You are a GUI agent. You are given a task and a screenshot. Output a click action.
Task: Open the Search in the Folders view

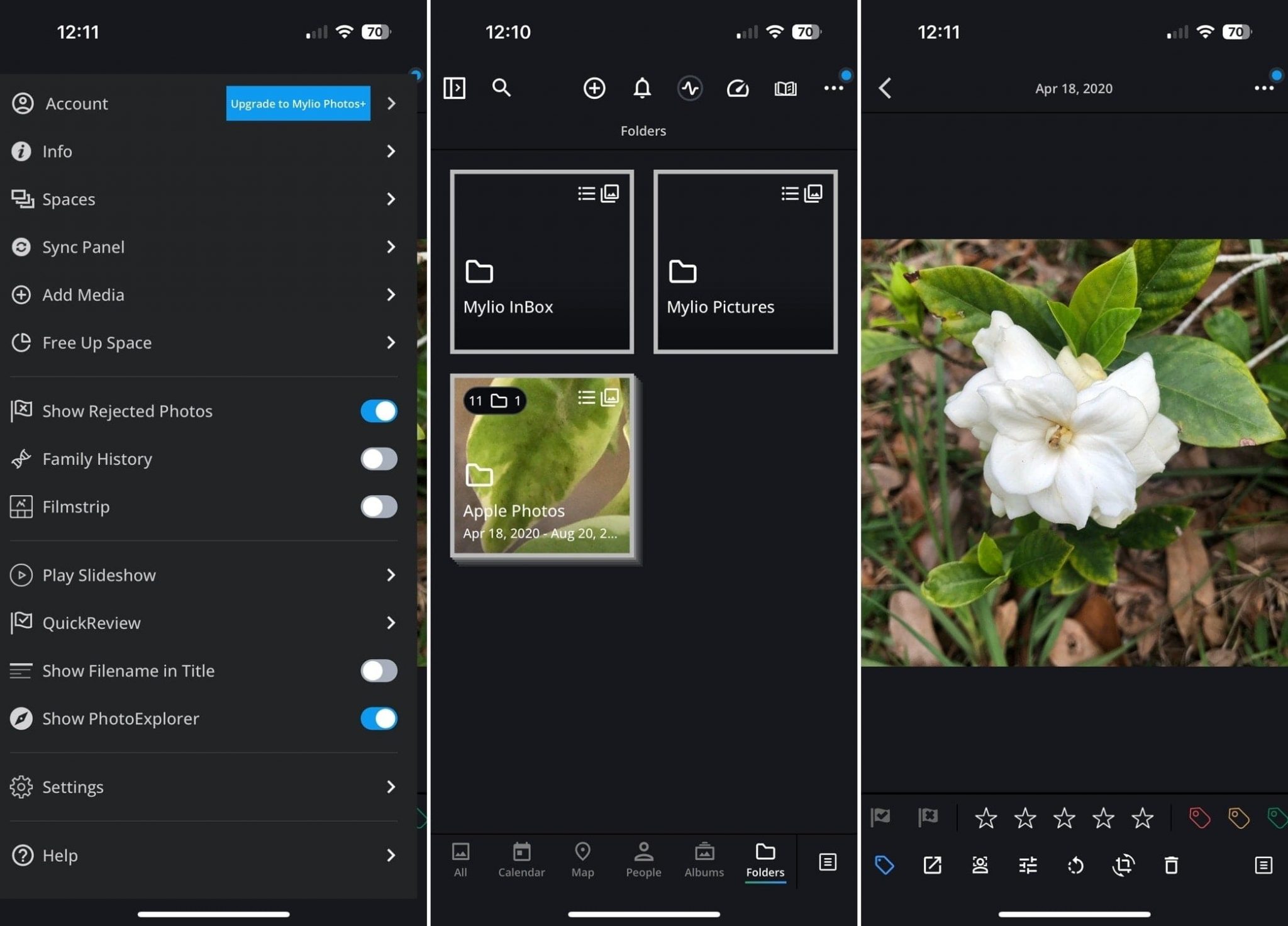tap(501, 88)
